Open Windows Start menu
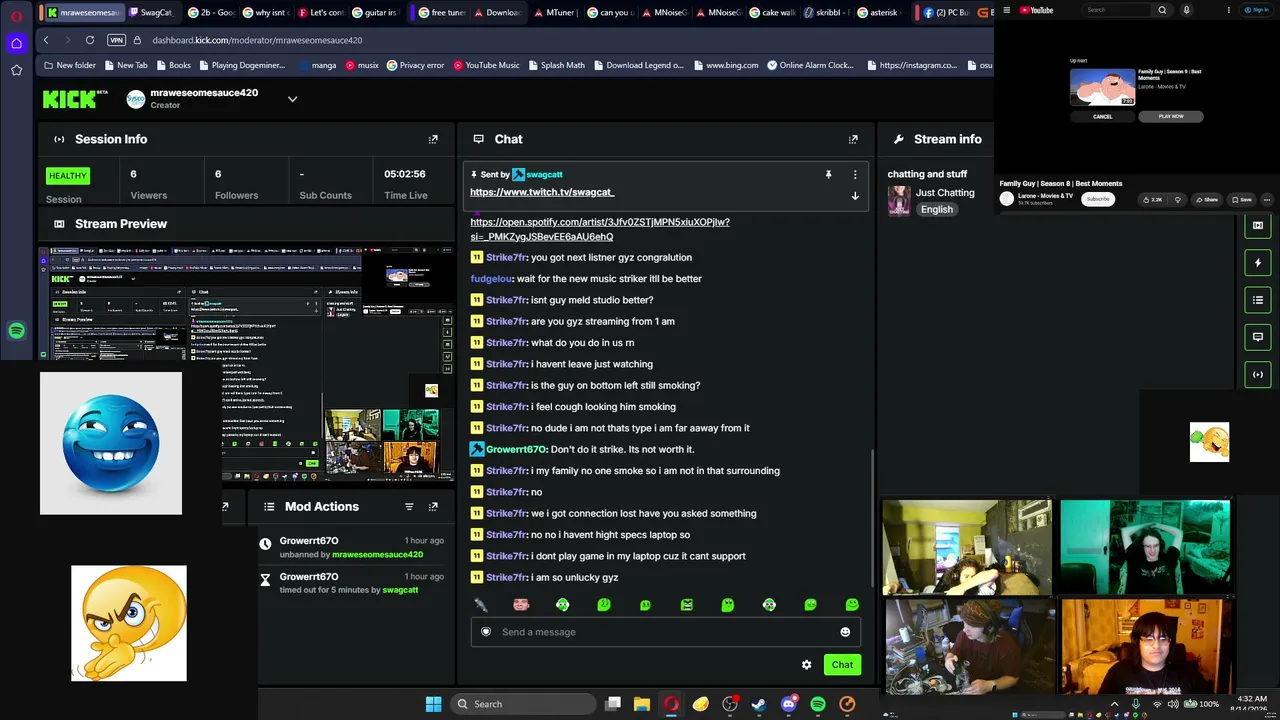The height and width of the screenshot is (720, 1280). (x=433, y=704)
